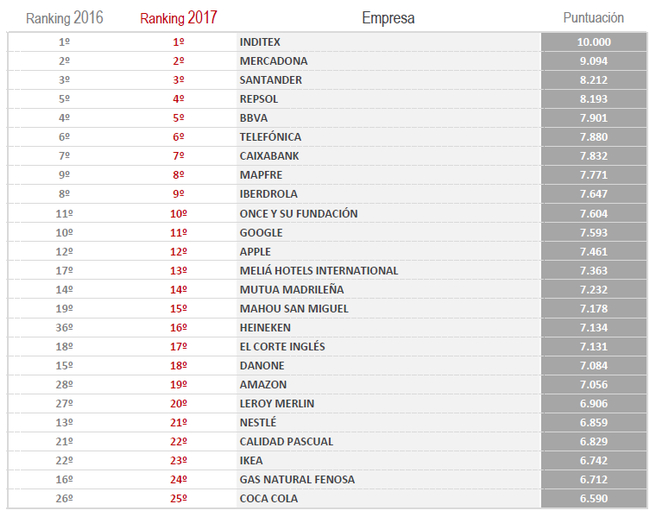The image size is (650, 511).
Task: Open the INDITEX company entry
Action: 261,42
